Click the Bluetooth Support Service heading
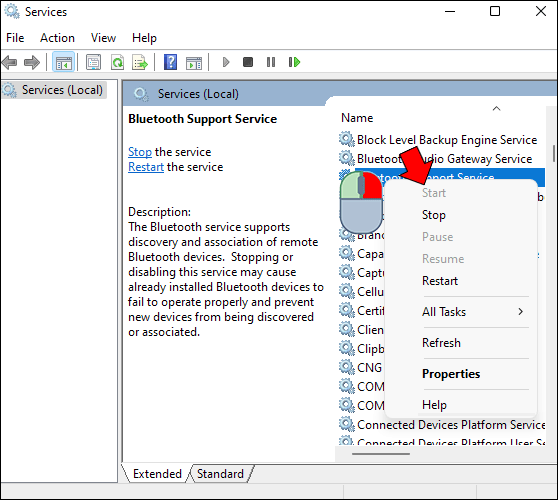558x500 pixels. [x=202, y=119]
